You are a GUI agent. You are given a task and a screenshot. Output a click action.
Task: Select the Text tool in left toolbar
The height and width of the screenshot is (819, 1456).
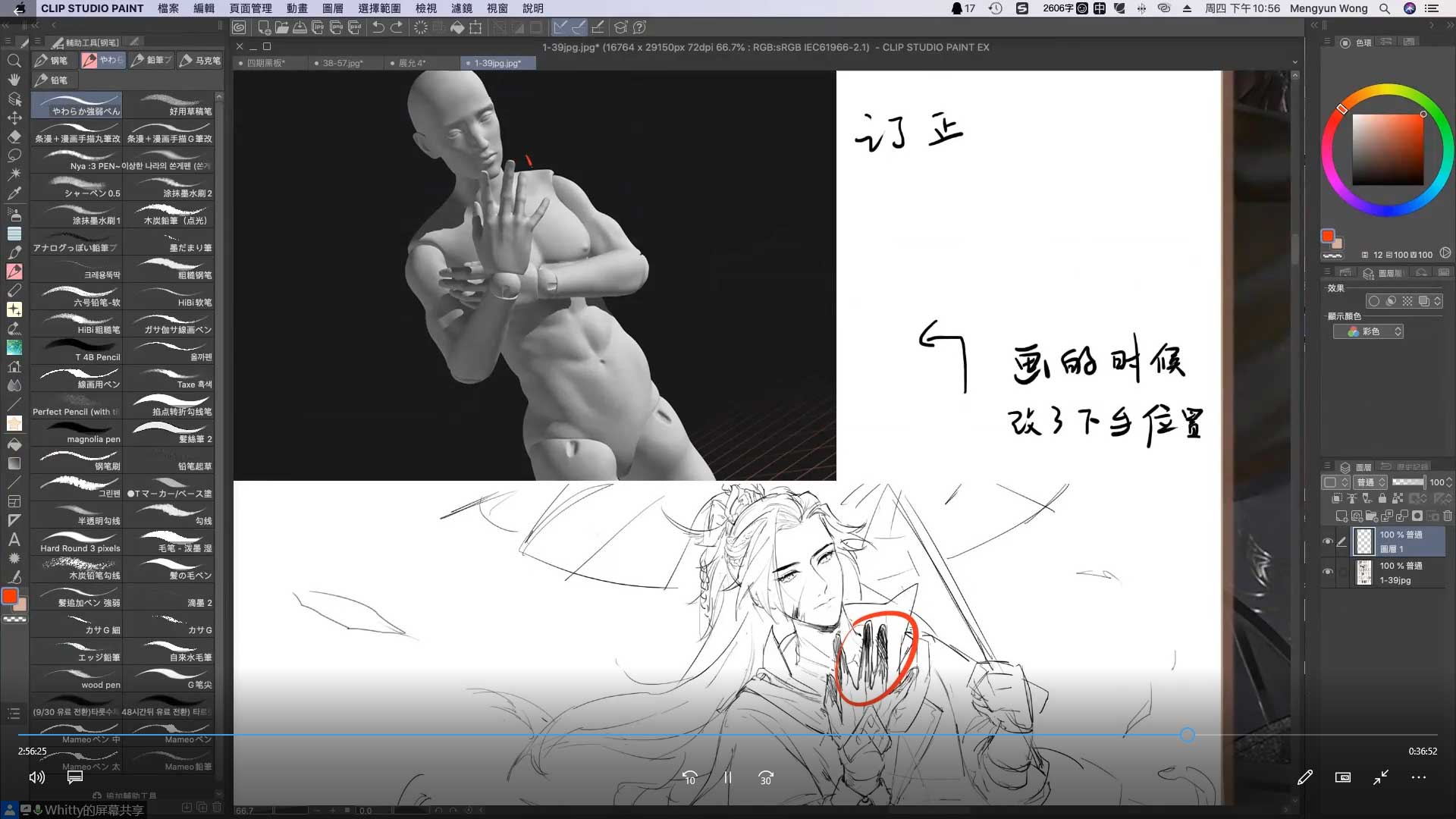14,540
